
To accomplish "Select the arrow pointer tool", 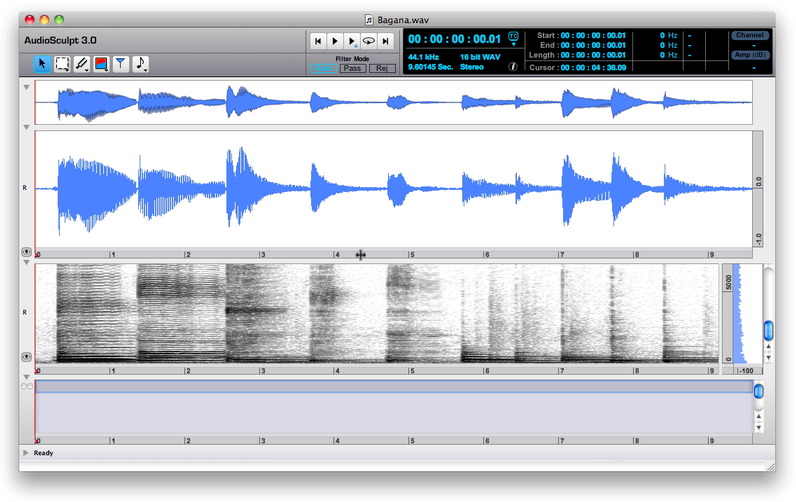I will click(42, 64).
